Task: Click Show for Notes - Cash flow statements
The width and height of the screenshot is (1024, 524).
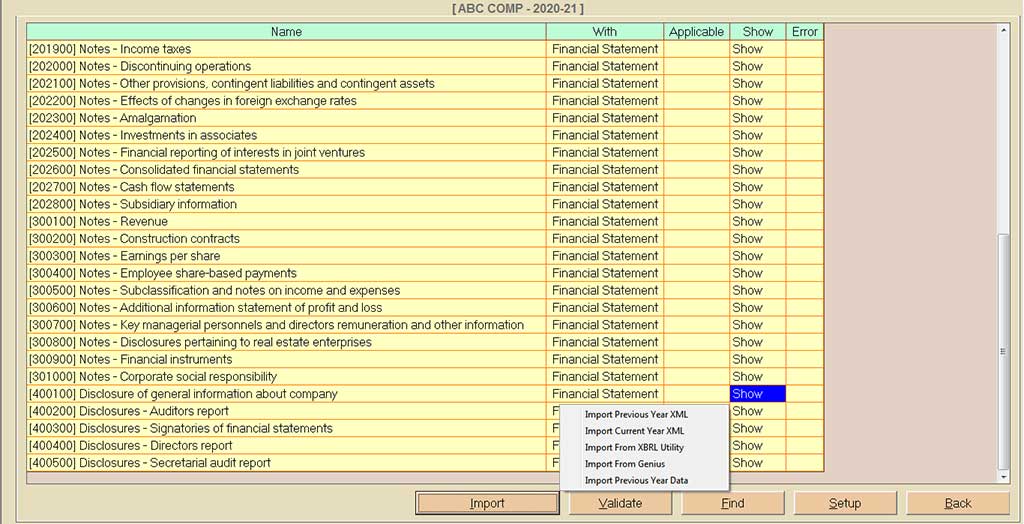Action: coord(757,187)
